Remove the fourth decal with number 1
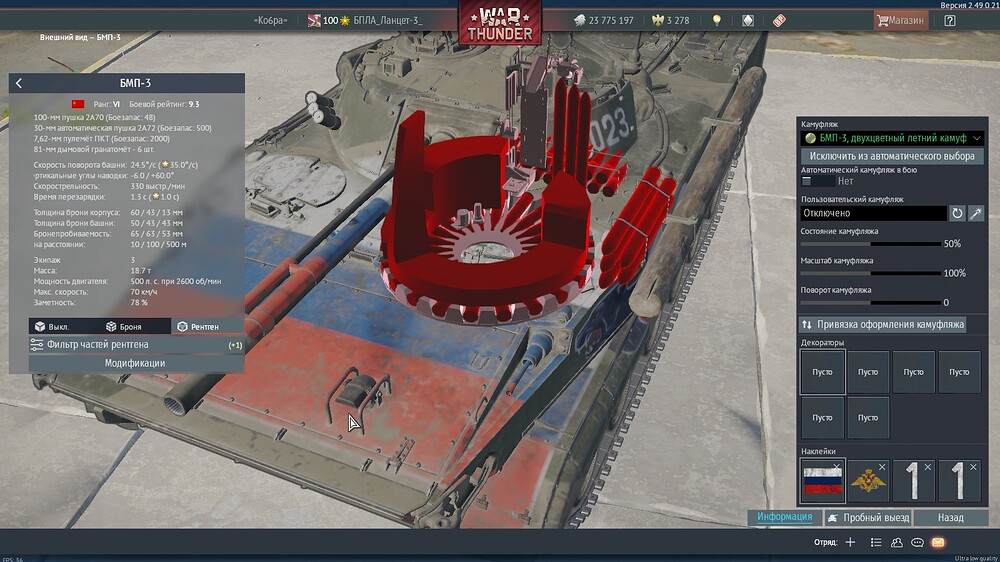 pos(973,467)
